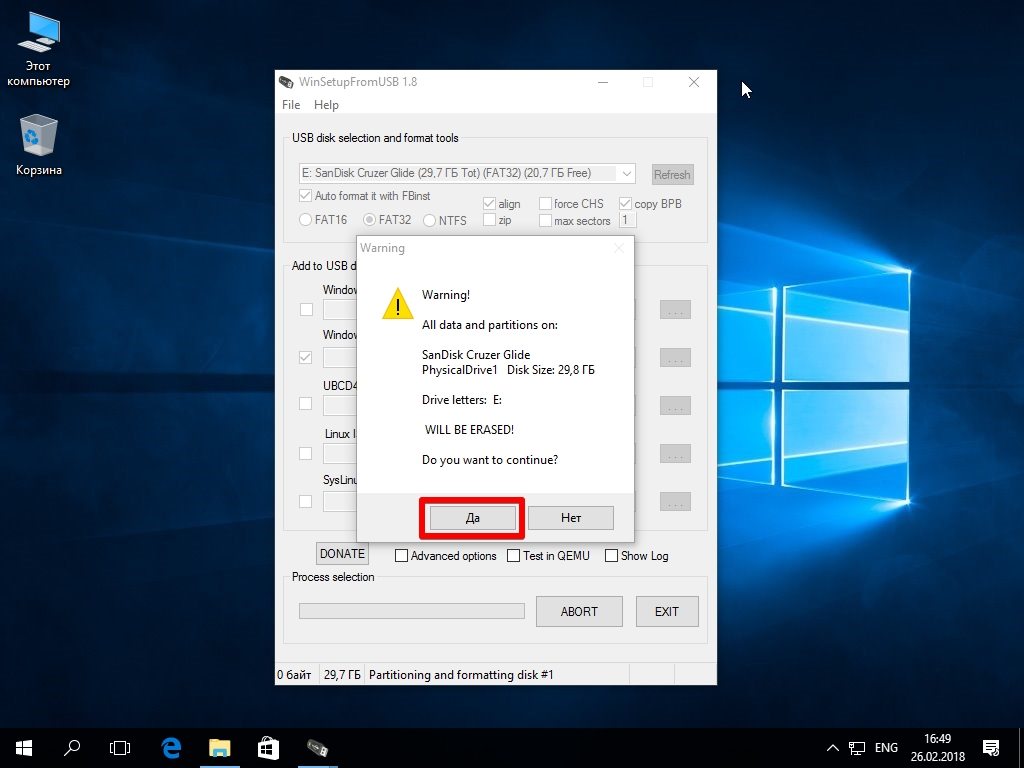1024x768 pixels.
Task: Click browse button in Linux ISO row
Action: [675, 454]
